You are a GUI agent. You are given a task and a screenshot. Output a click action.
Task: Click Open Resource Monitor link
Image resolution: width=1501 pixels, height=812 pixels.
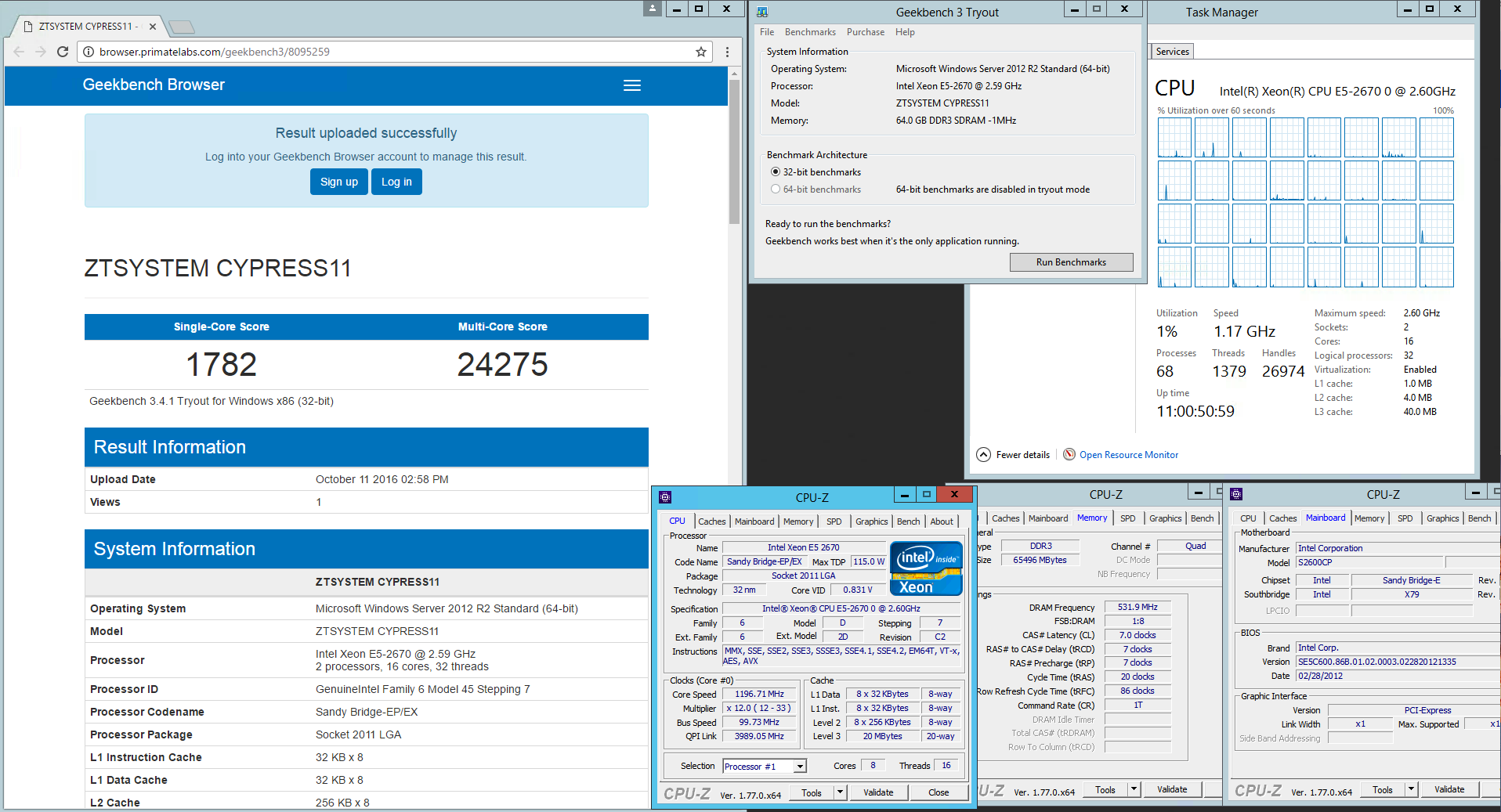point(1128,455)
